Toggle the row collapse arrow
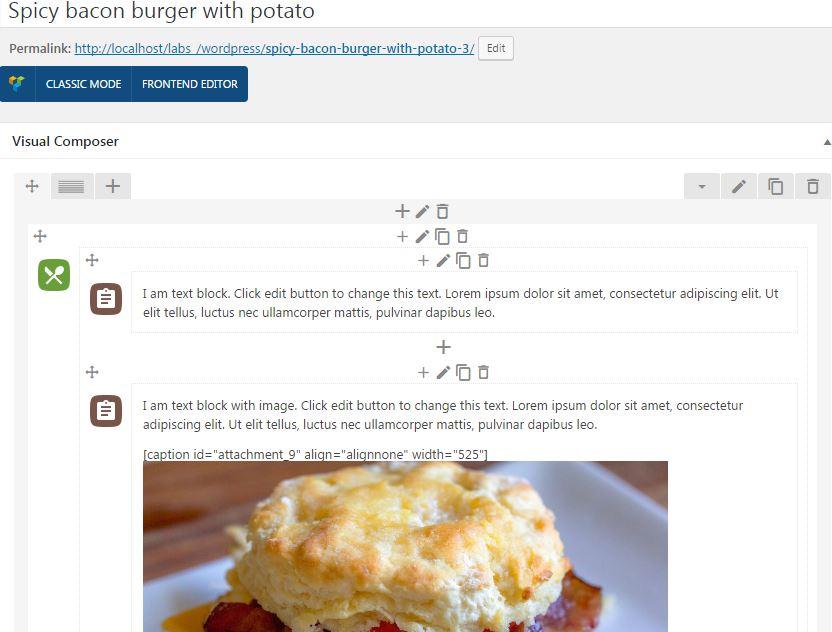 (x=702, y=186)
